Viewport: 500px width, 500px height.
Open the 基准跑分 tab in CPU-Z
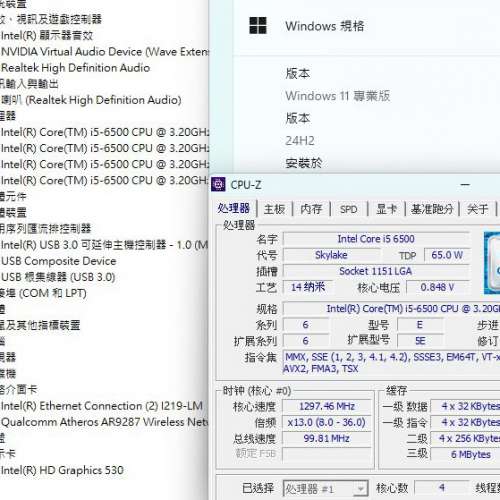pyautogui.click(x=432, y=209)
